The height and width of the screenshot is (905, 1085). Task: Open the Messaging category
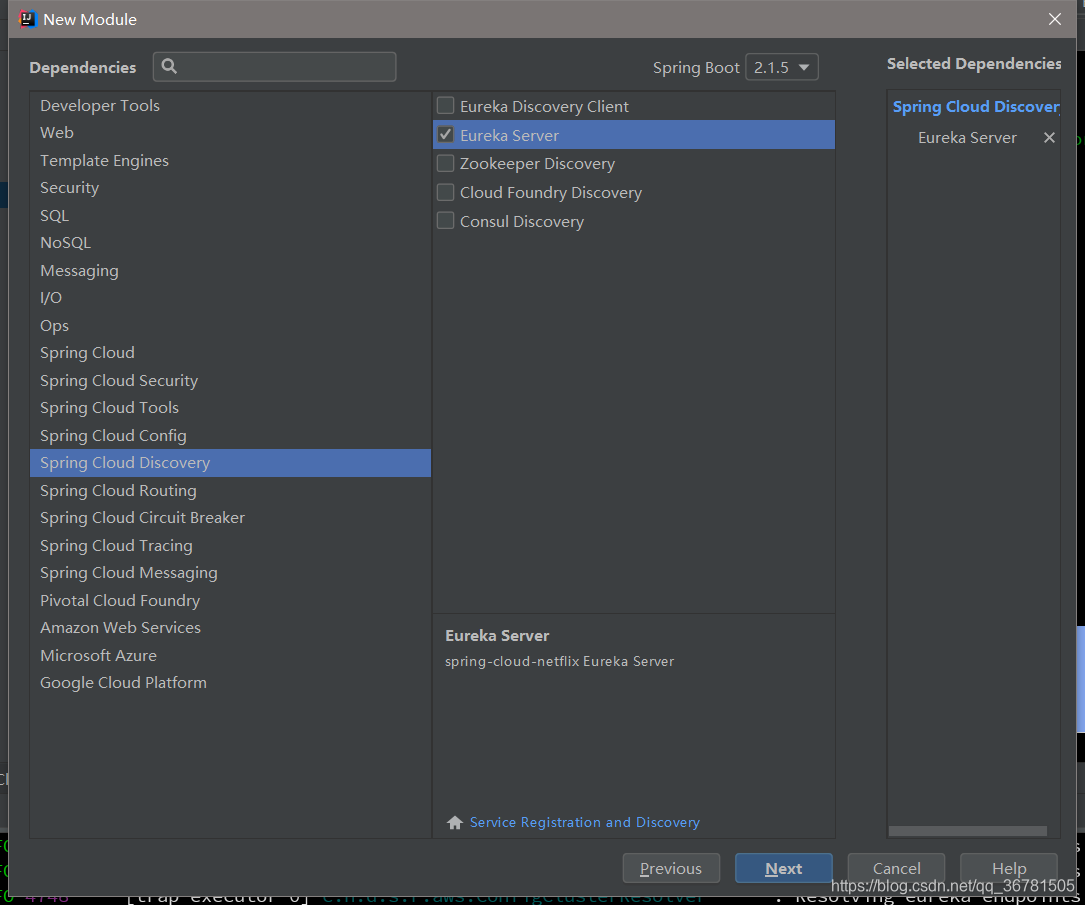click(230, 271)
